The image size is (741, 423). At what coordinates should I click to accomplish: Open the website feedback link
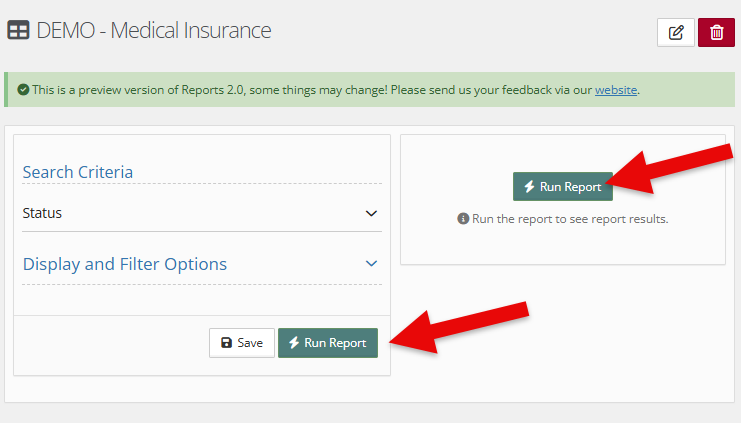pos(615,90)
